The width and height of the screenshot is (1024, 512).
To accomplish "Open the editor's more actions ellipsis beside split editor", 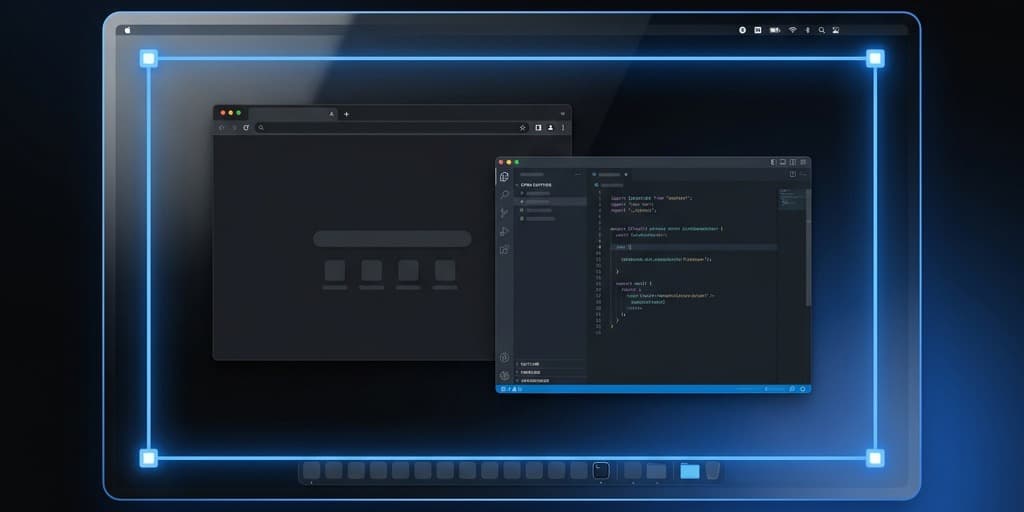I will click(803, 174).
